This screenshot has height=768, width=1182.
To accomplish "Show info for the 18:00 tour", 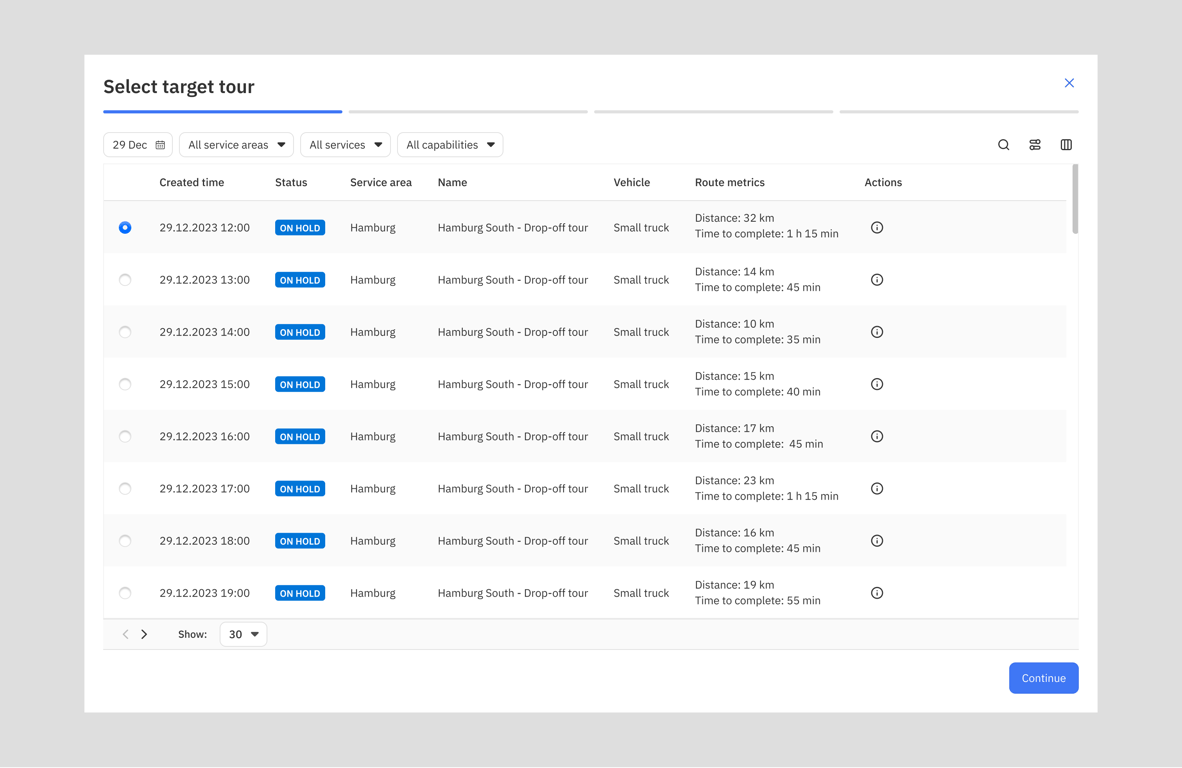I will [x=877, y=540].
